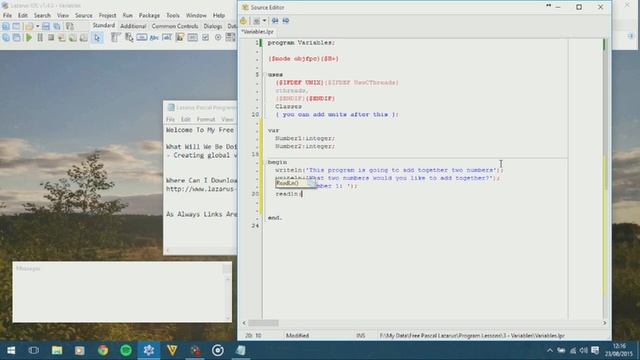Select the TToggleBox component icon

pyautogui.click(x=193, y=38)
